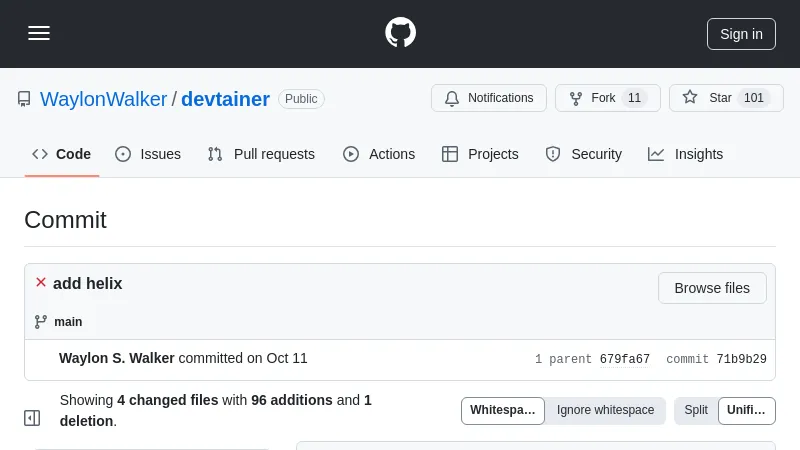800x450 pixels.
Task: Click the Browse files button
Action: click(x=712, y=288)
